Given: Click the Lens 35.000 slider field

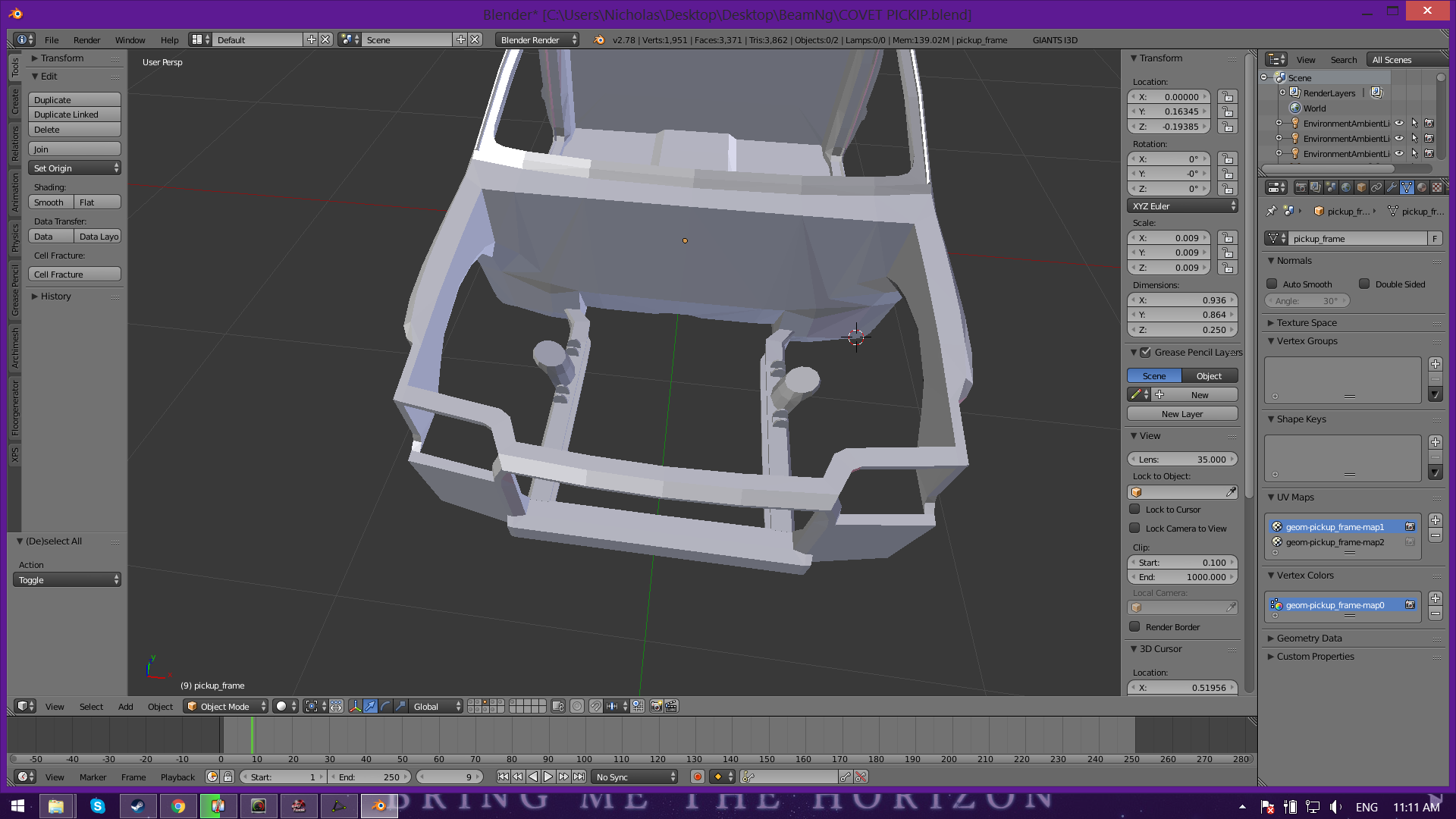Looking at the screenshot, I should pos(1182,460).
